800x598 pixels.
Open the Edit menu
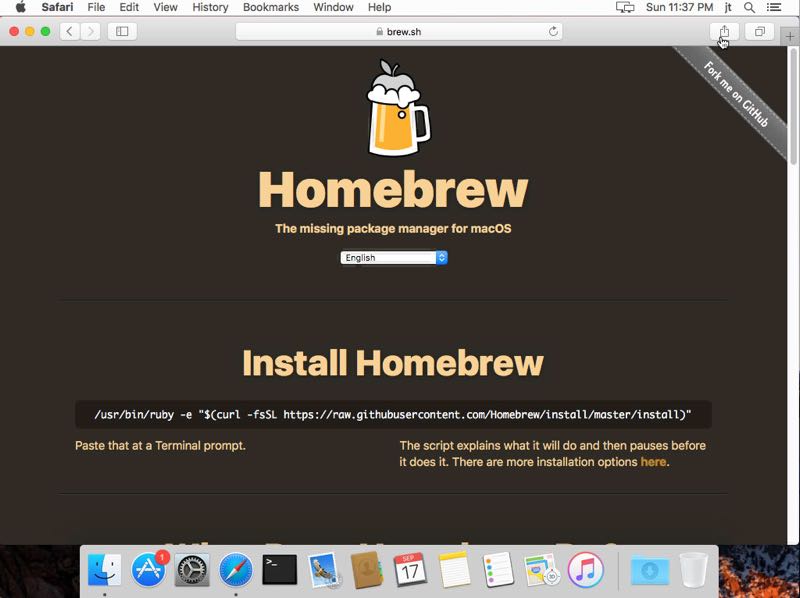[x=129, y=7]
